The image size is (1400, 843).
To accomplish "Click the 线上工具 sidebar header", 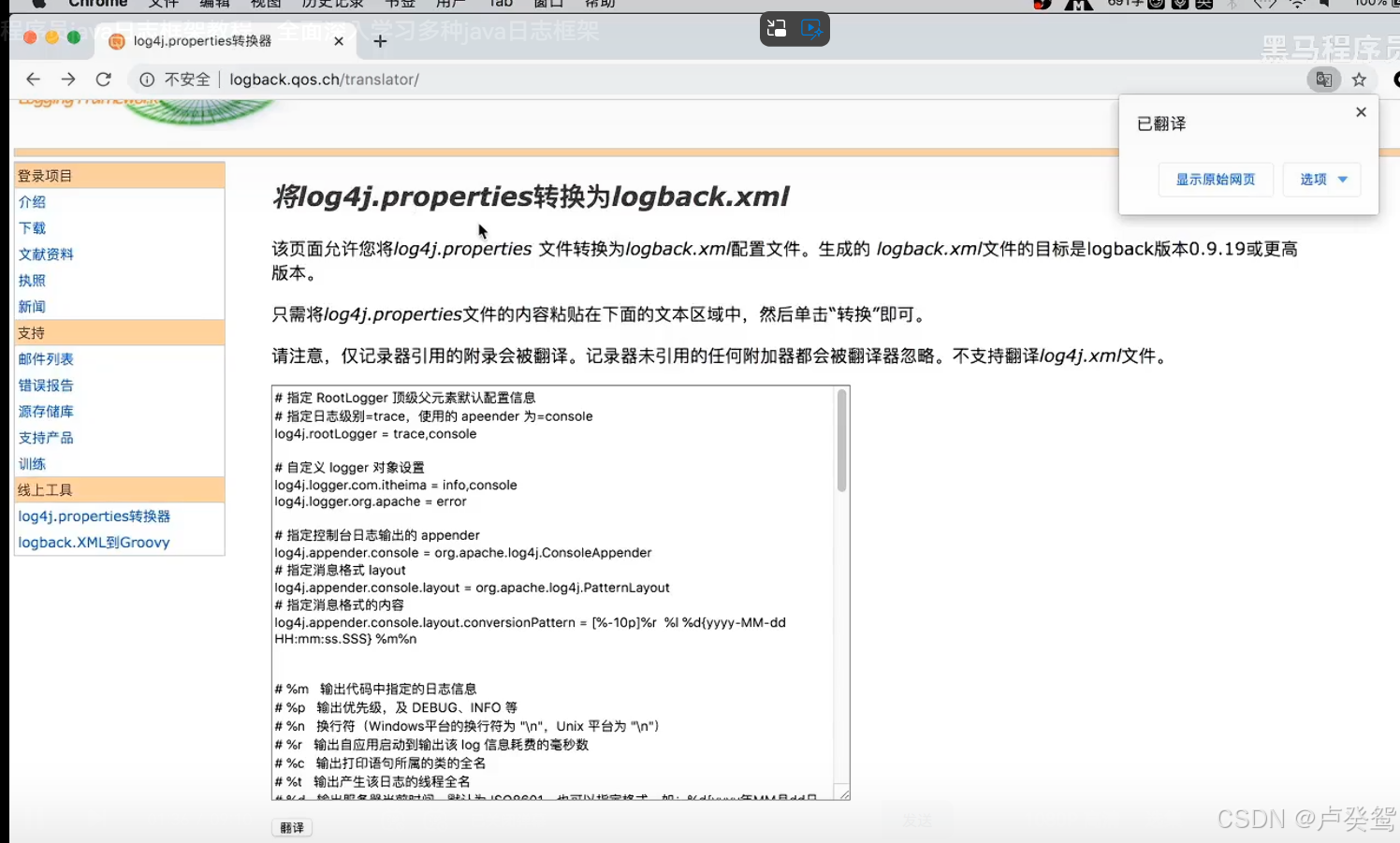I will (120, 490).
